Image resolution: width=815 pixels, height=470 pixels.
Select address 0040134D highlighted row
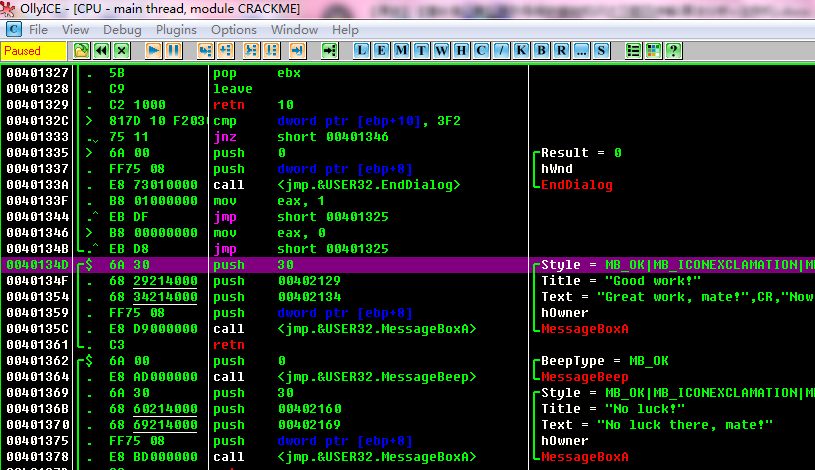pyautogui.click(x=408, y=265)
